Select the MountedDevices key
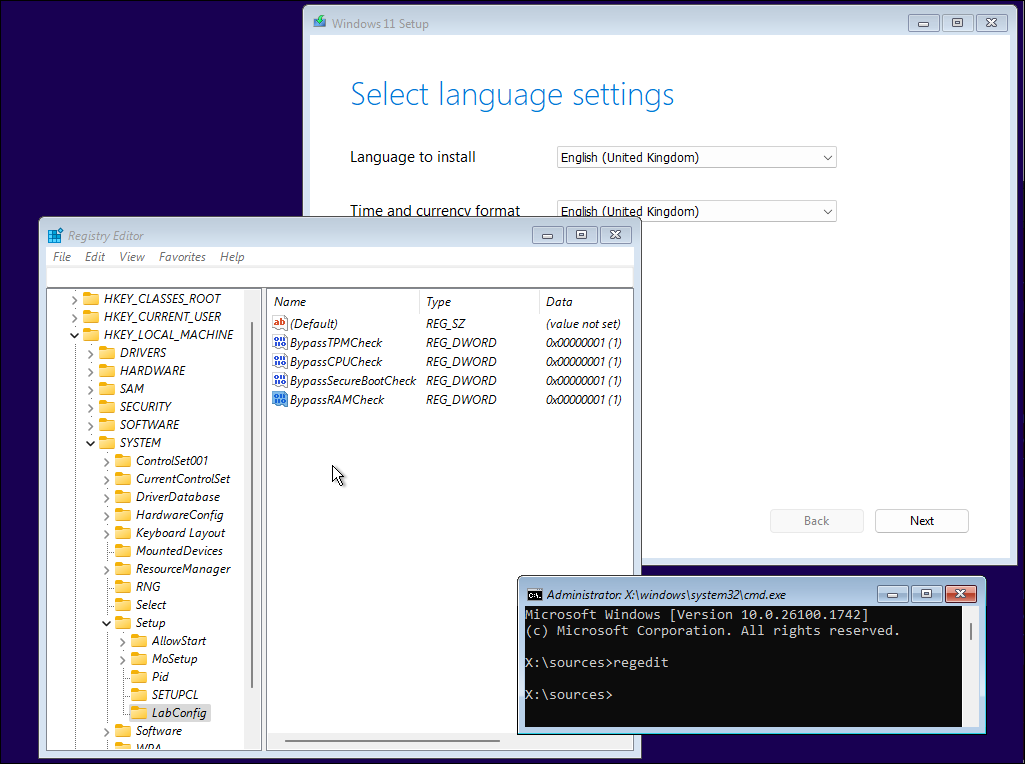This screenshot has width=1025, height=764. (x=178, y=551)
